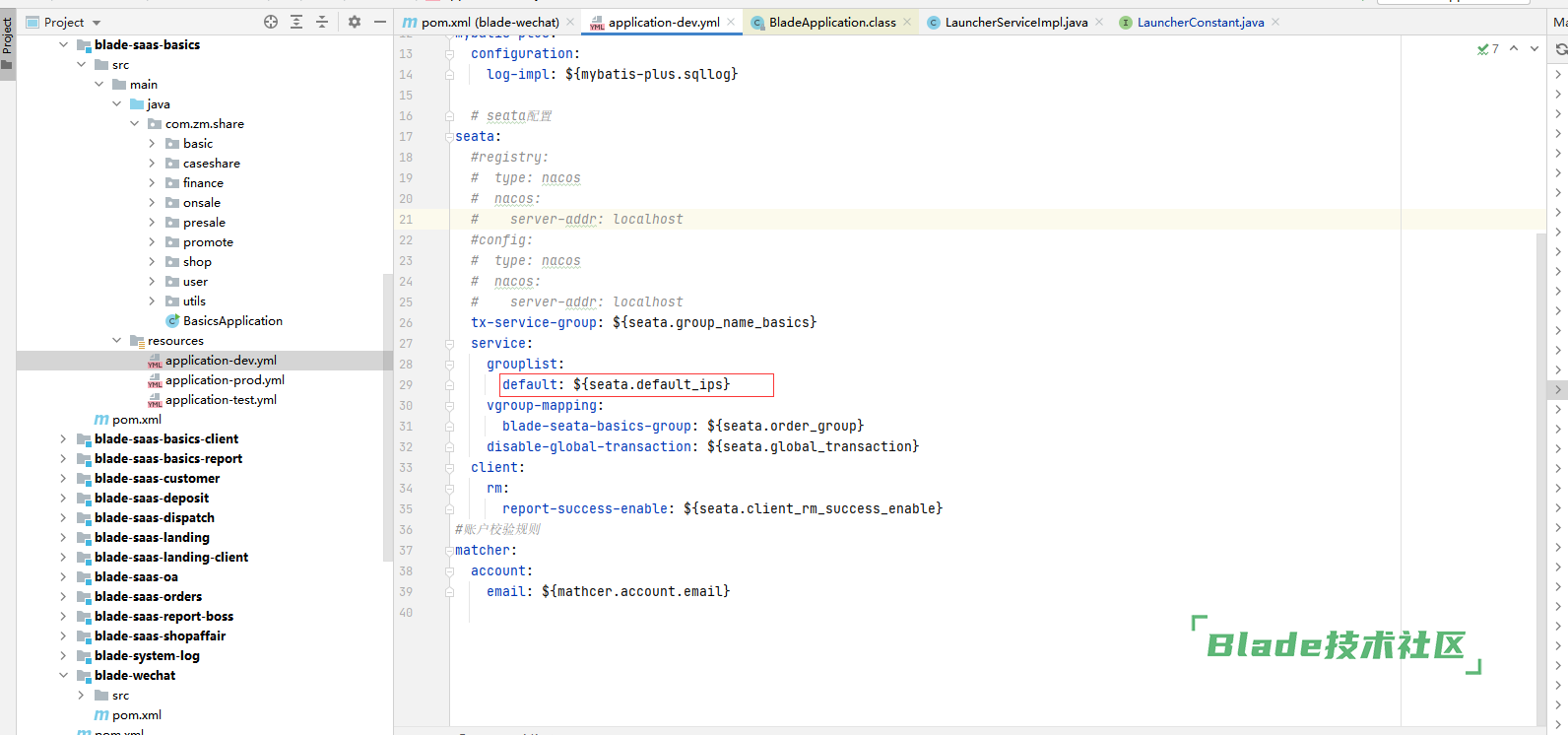
Task: Expand the basic package
Action: [x=153, y=143]
